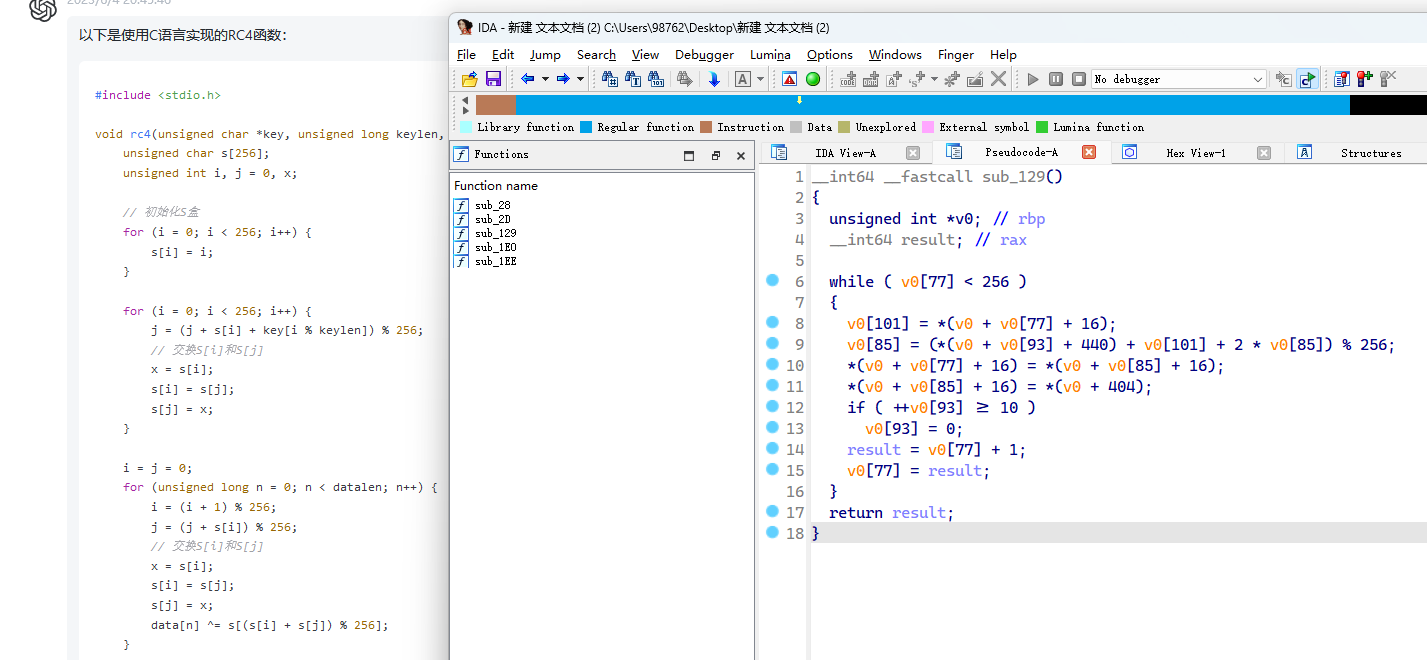This screenshot has width=1427, height=660.
Task: Open the Debugger menu
Action: 704,55
